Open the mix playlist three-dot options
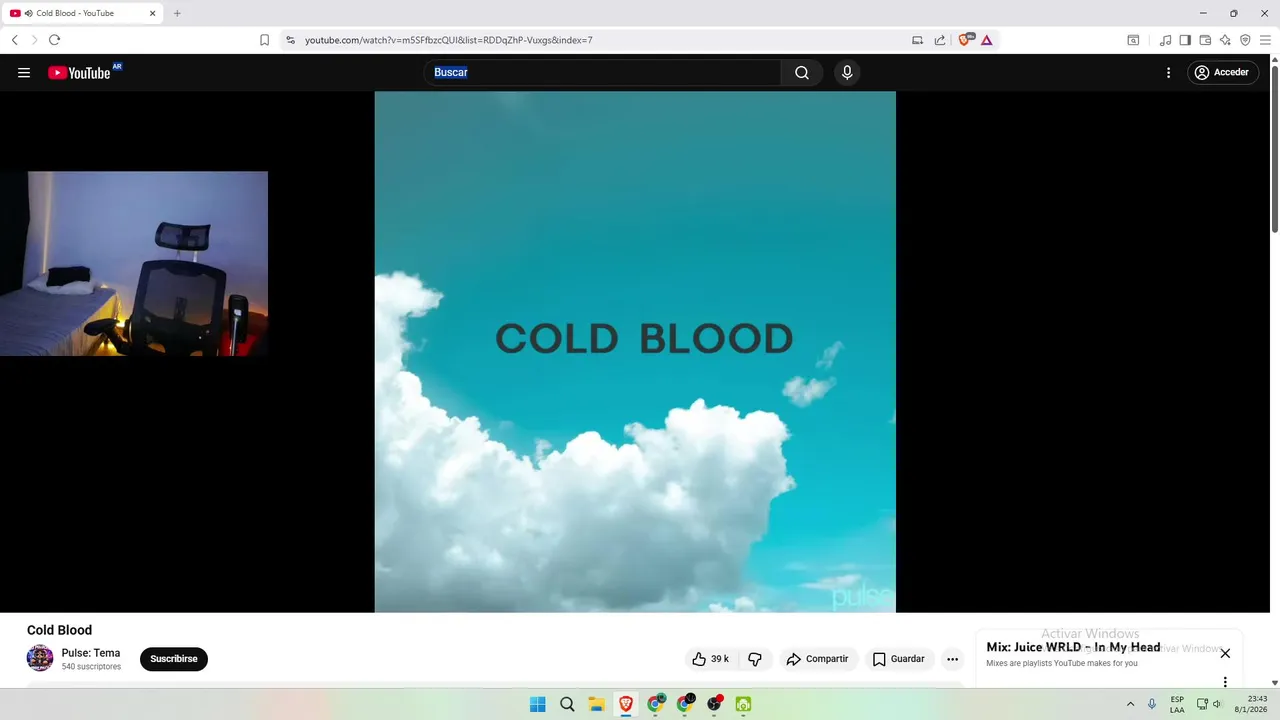Image resolution: width=1280 pixels, height=720 pixels. [1225, 682]
